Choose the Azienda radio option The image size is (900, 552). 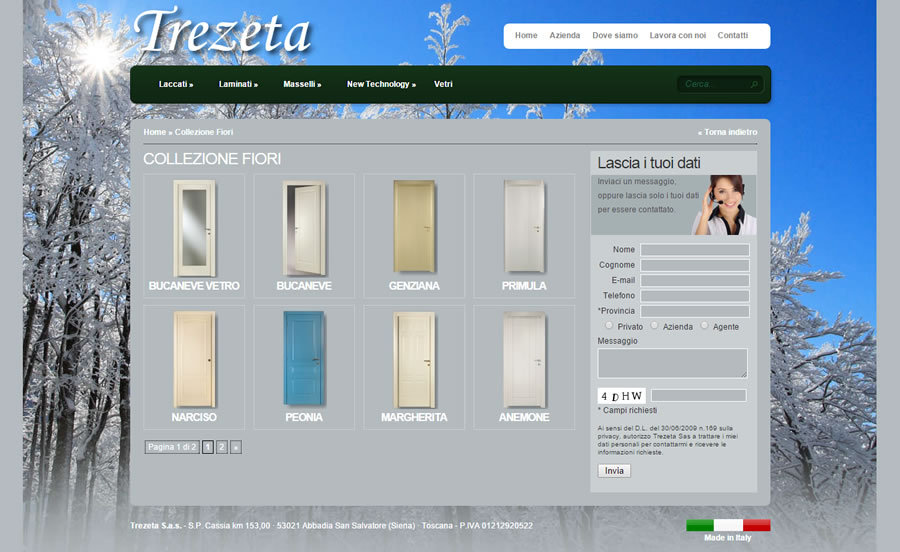coord(655,326)
